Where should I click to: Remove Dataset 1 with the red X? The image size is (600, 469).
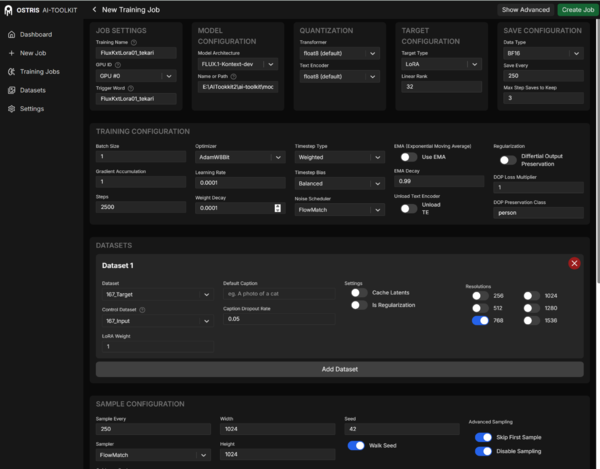574,263
